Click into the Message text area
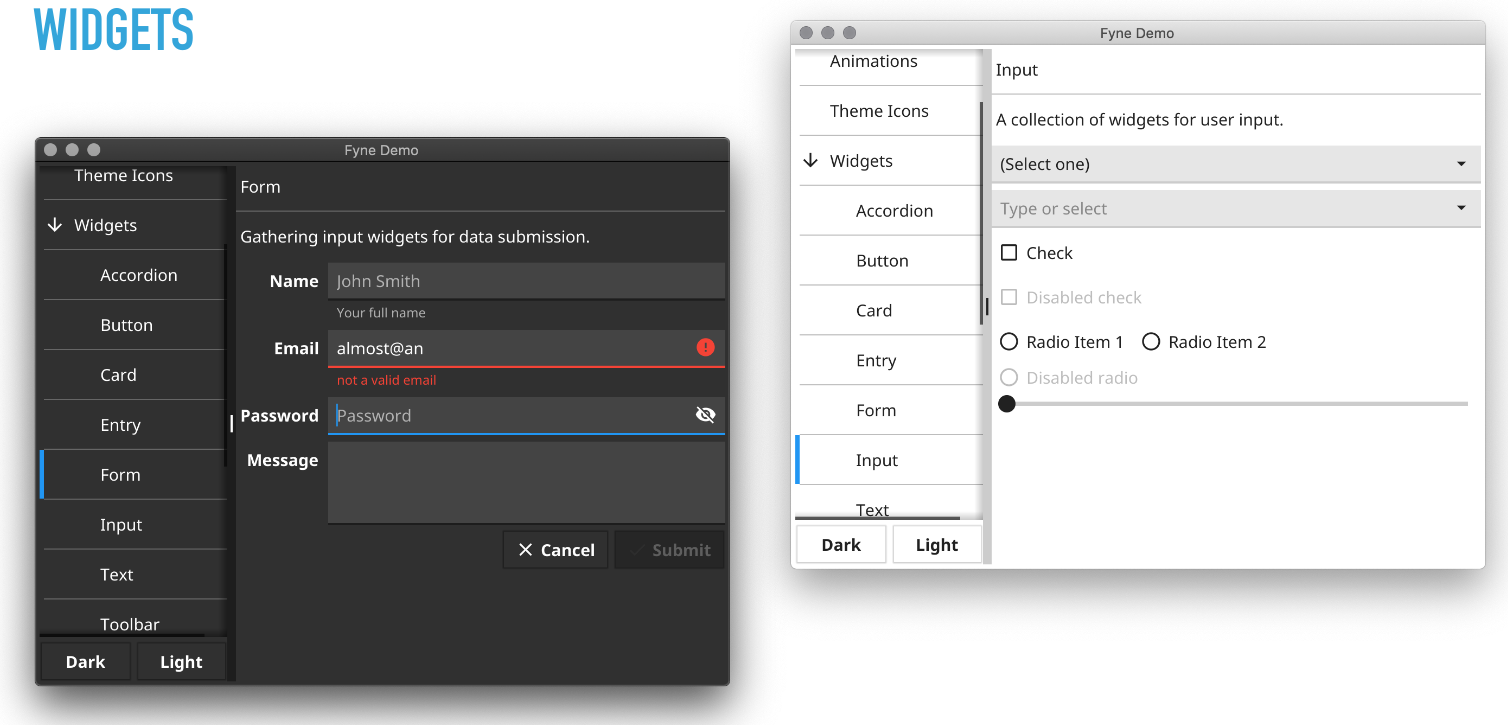Viewport: 1508px width, 725px height. point(525,482)
